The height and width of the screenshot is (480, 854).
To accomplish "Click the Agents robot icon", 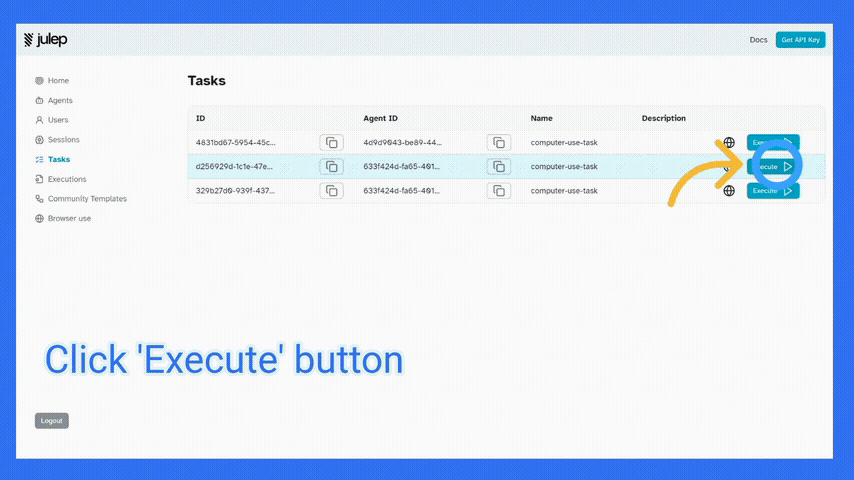I will tap(39, 100).
